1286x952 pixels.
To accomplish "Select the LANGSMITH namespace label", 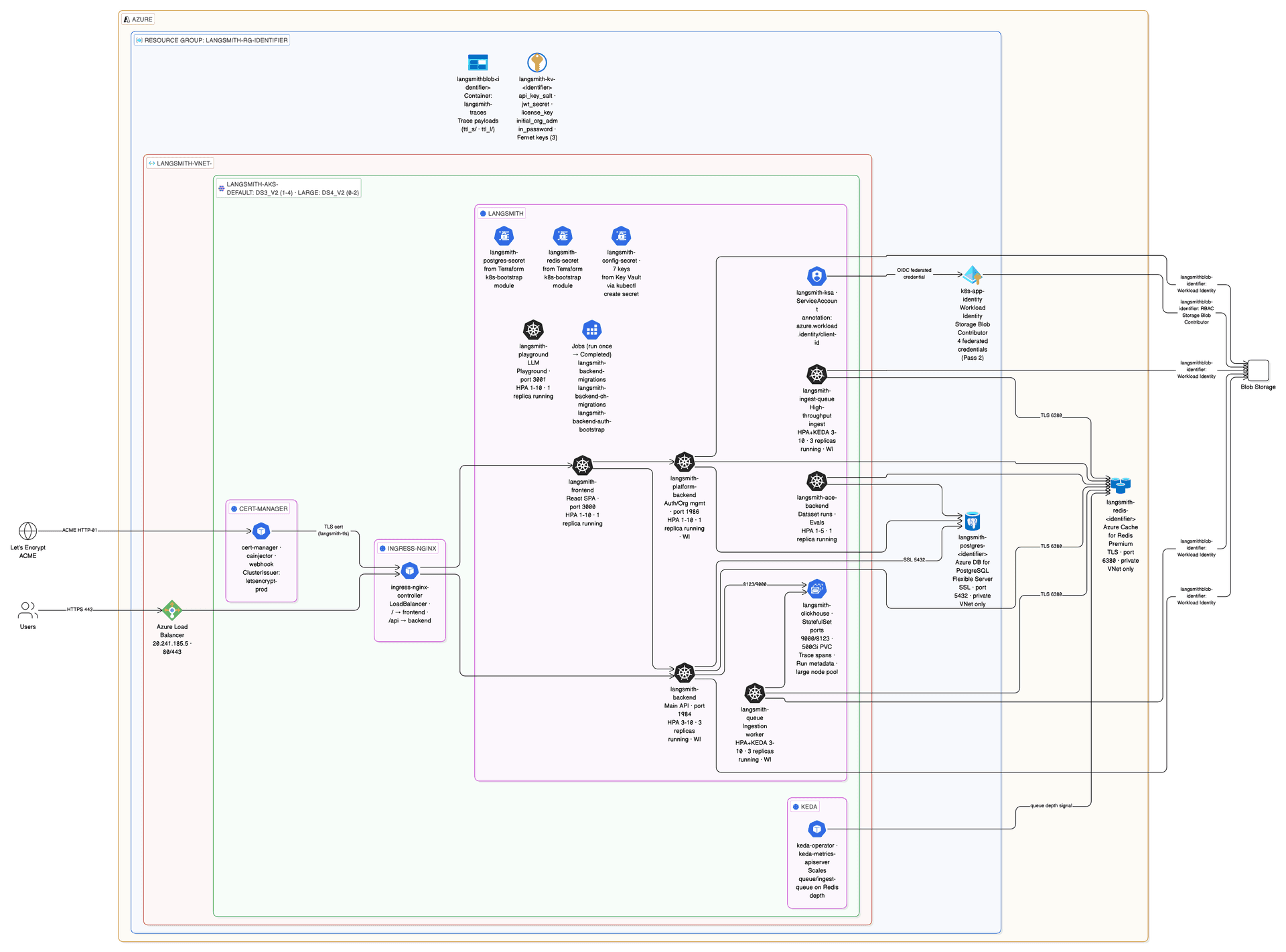I will point(502,214).
